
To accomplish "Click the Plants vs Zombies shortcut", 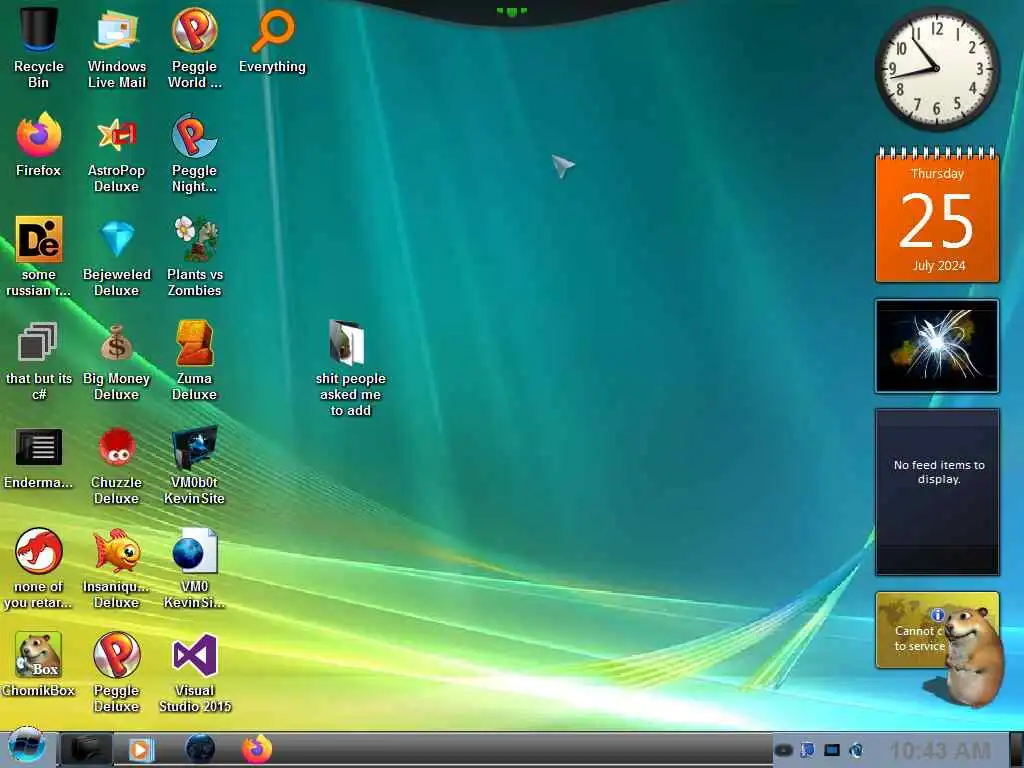I will pos(195,256).
